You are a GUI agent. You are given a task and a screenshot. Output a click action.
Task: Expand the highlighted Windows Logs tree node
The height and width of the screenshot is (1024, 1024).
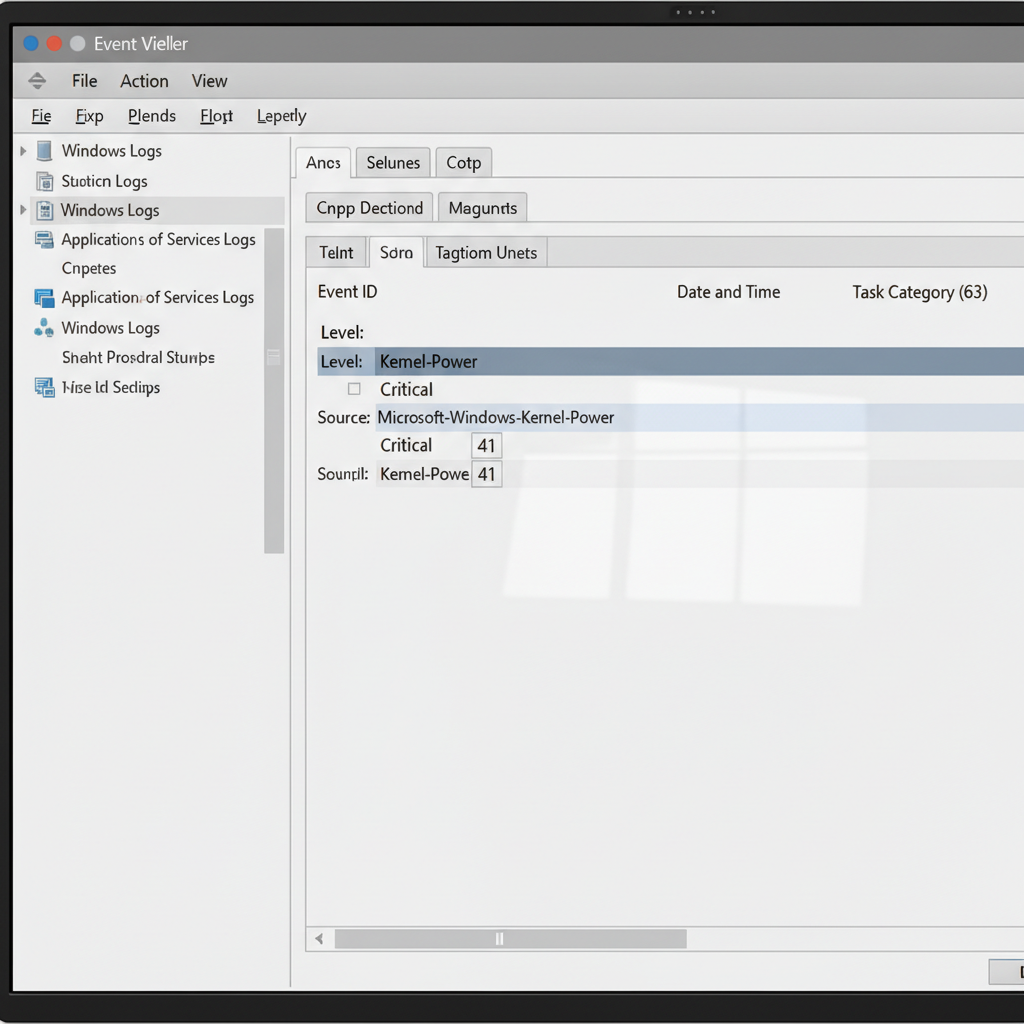(23, 211)
